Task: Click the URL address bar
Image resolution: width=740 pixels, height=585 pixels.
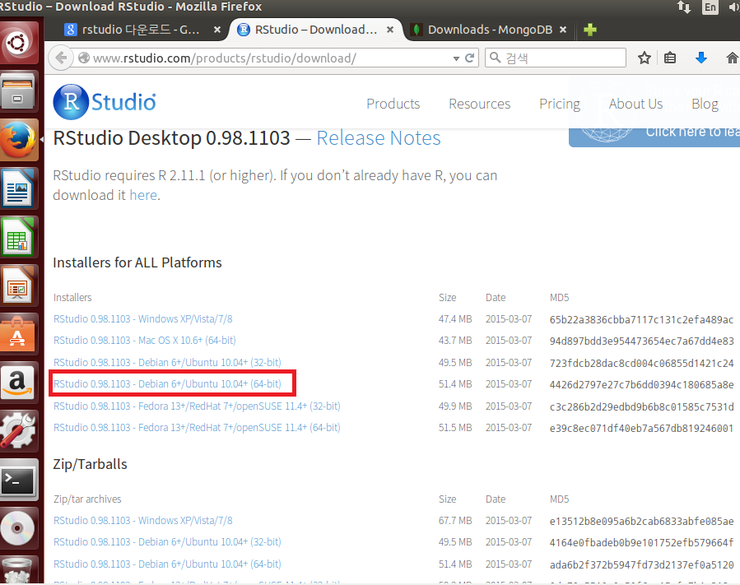Action: point(280,58)
